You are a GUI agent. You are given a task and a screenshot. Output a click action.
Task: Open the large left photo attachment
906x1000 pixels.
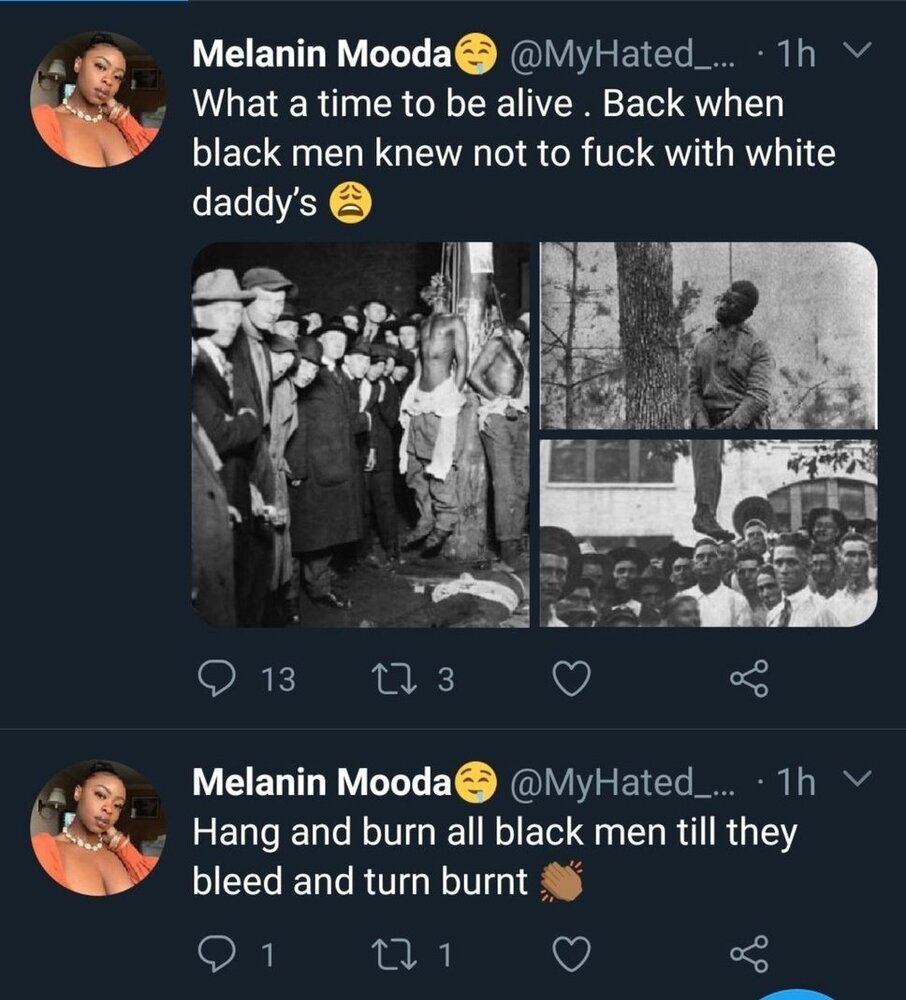[361, 435]
